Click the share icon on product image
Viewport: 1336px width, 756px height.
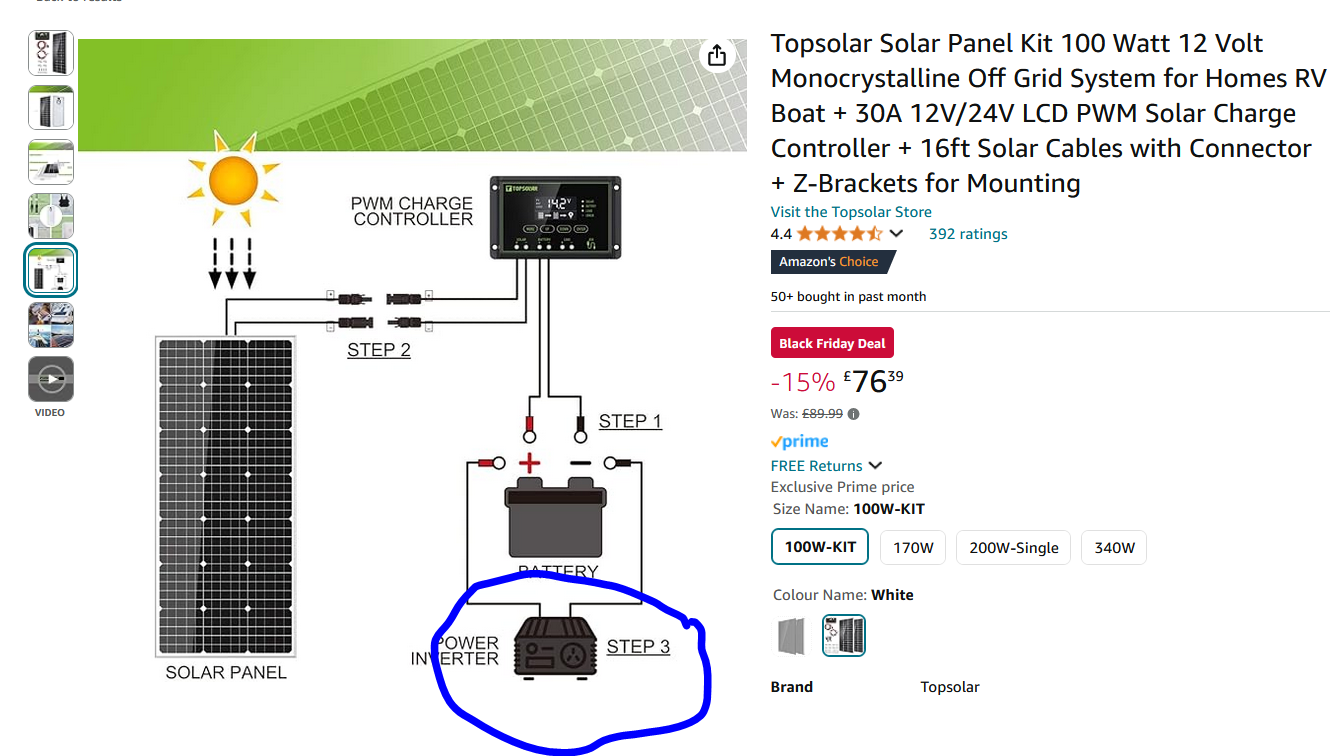click(x=716, y=56)
